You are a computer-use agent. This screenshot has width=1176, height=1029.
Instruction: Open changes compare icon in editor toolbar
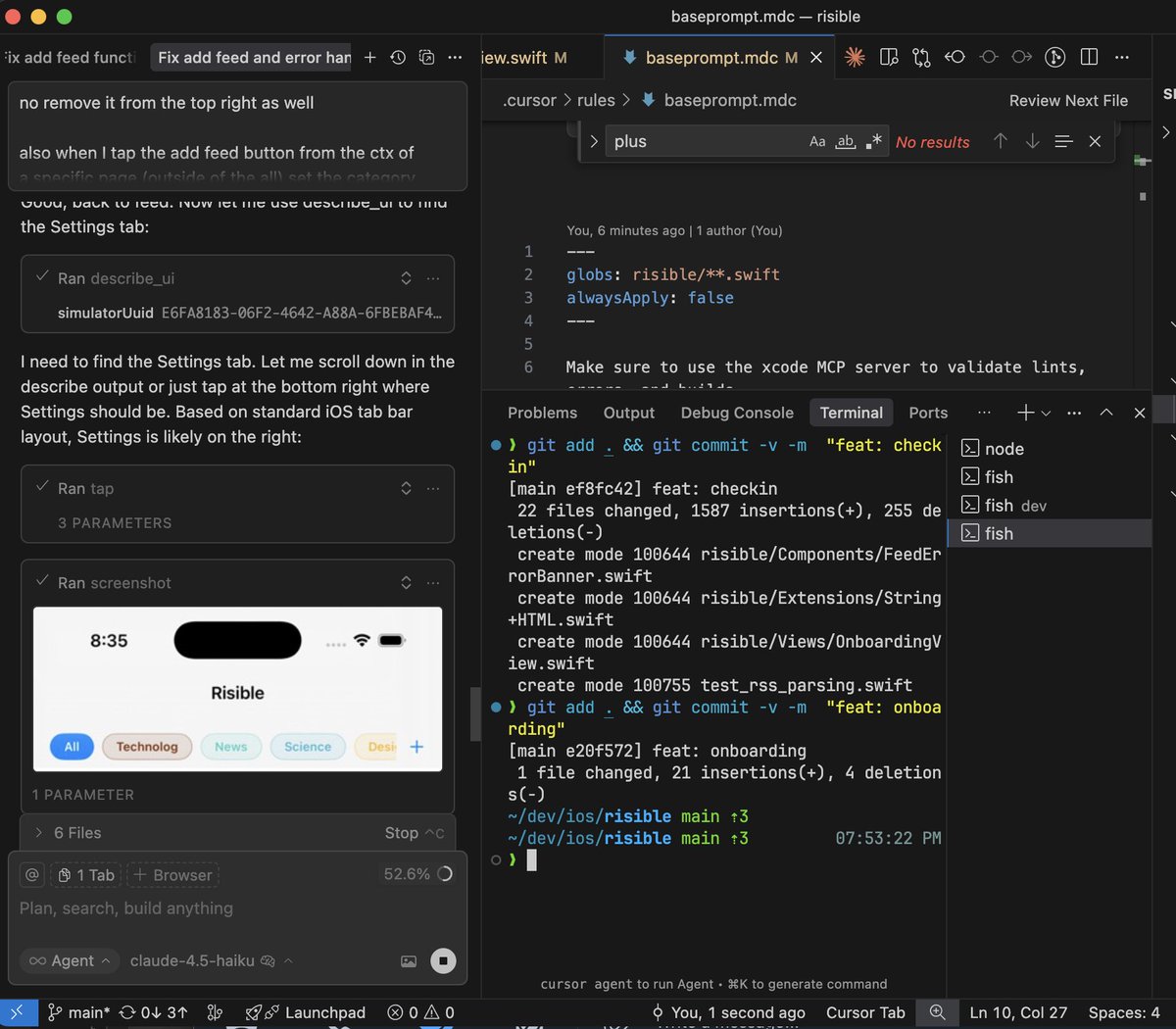click(921, 57)
